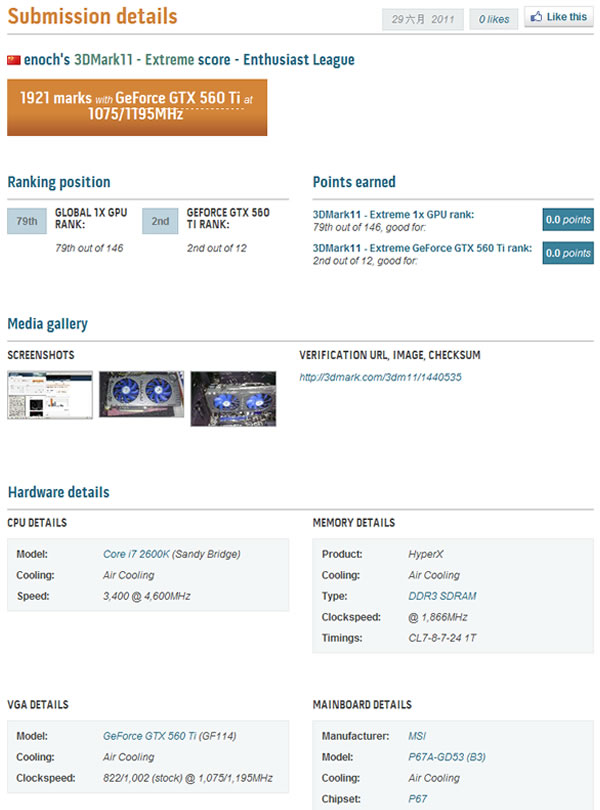Open the Enthusiast League link in title
Screen dimensions: 600x810
pyautogui.click(x=299, y=60)
